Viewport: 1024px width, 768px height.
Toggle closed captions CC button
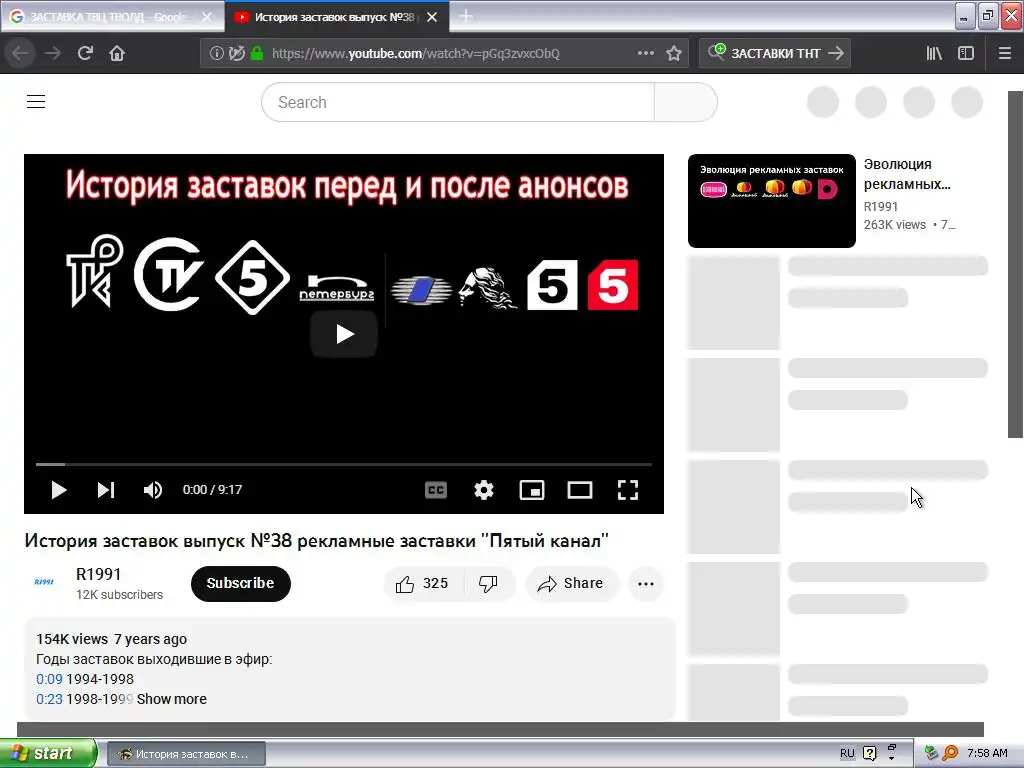pyautogui.click(x=436, y=490)
